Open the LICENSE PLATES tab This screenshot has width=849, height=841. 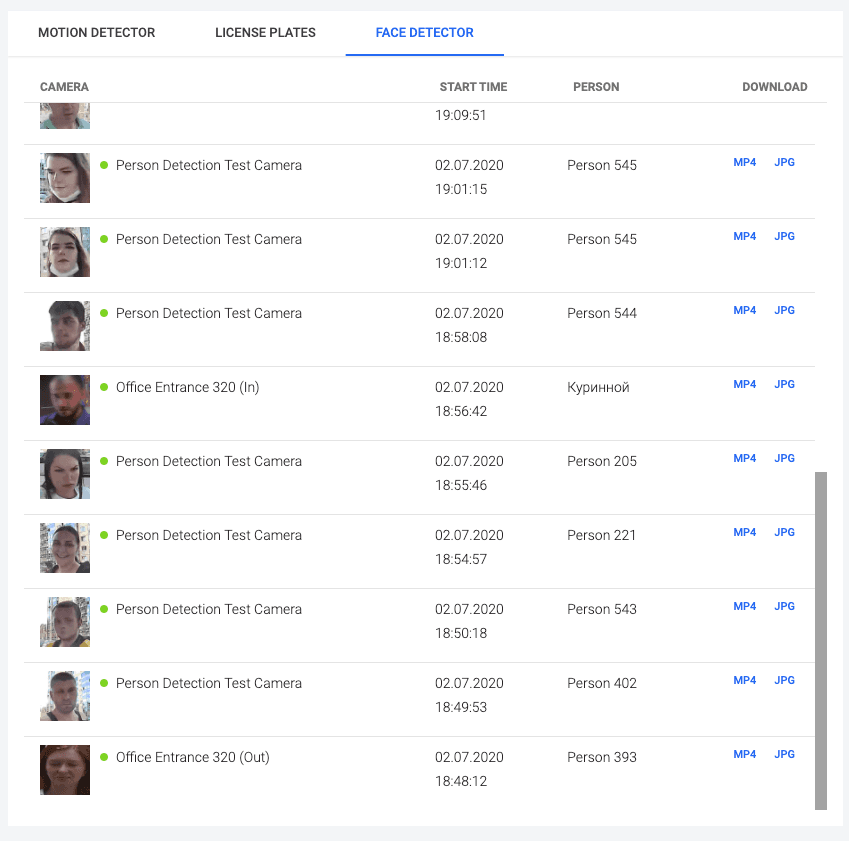tap(265, 32)
